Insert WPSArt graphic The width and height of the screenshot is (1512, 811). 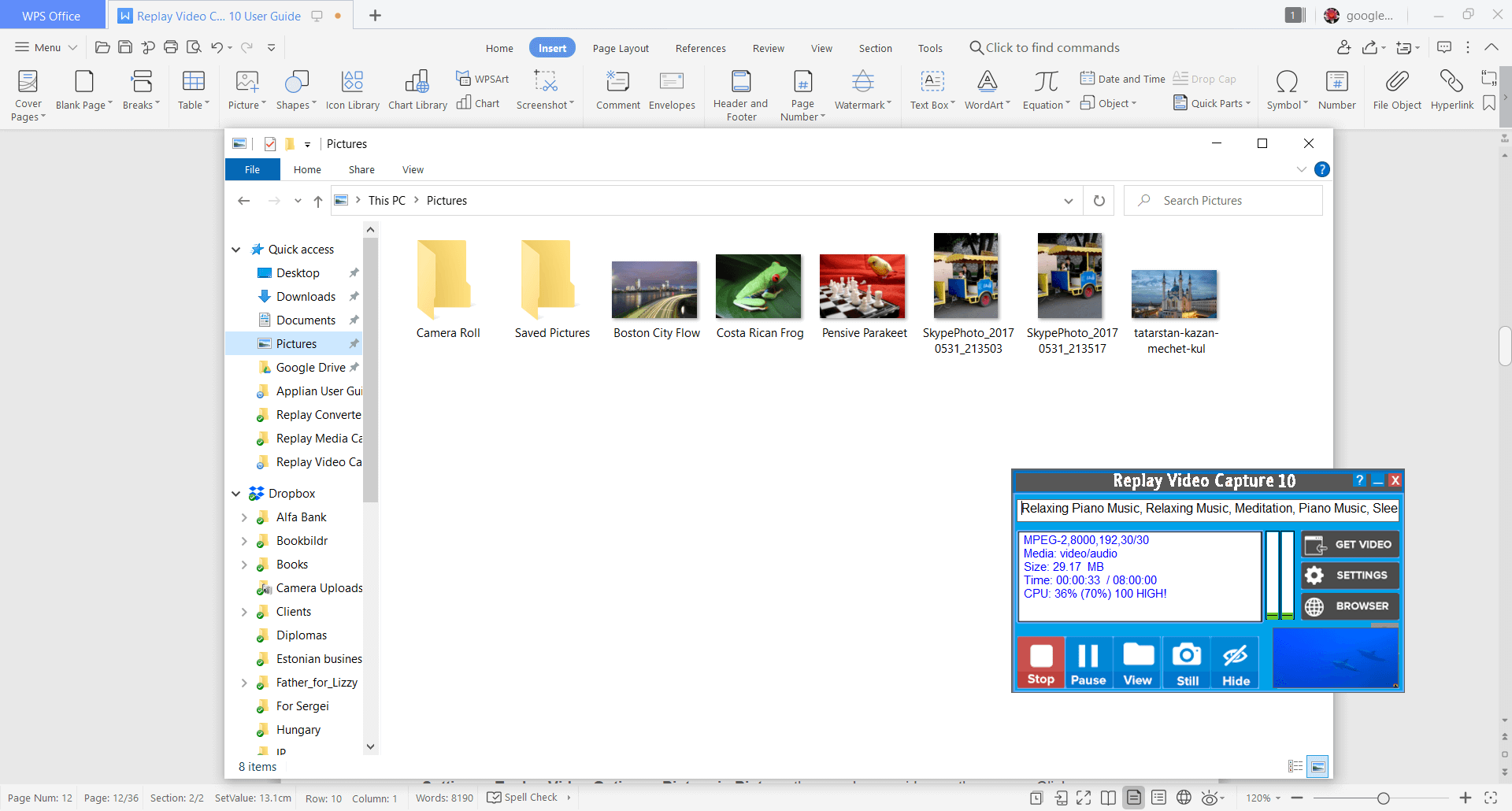click(482, 79)
